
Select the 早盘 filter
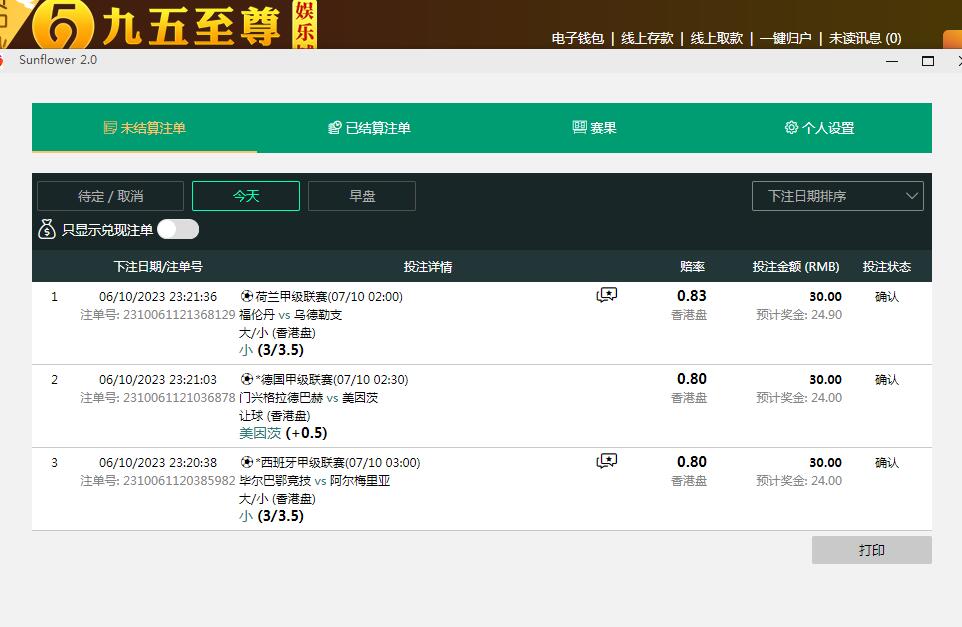click(x=362, y=196)
